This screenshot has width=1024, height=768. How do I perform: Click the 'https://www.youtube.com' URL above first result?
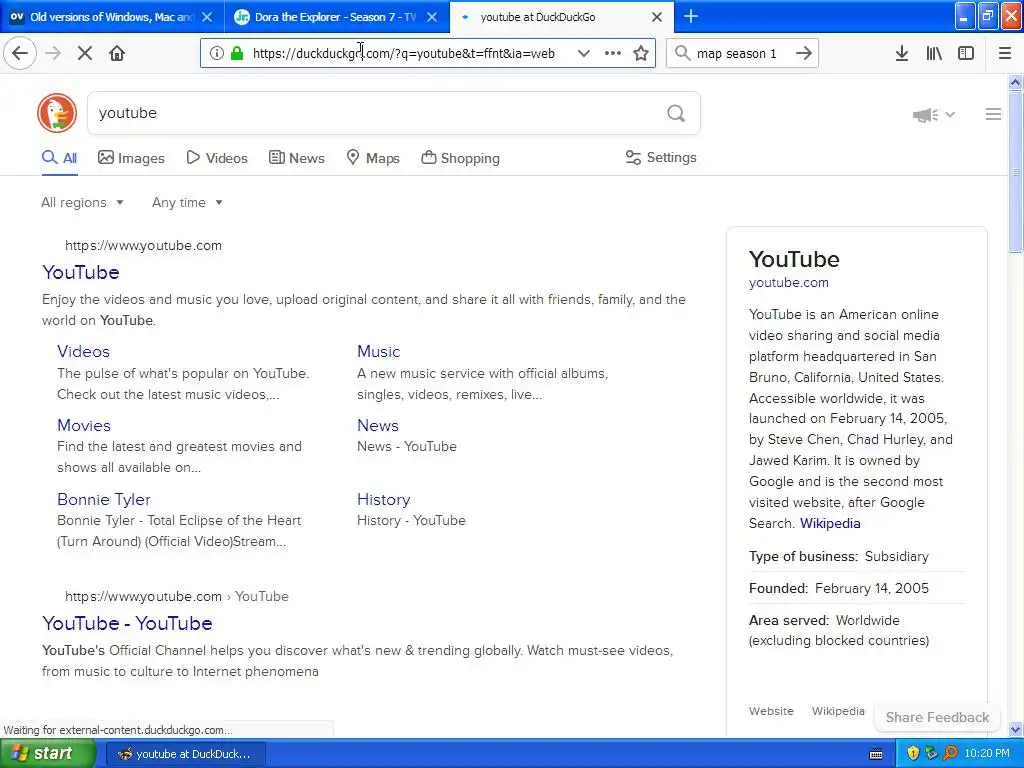[x=143, y=246]
